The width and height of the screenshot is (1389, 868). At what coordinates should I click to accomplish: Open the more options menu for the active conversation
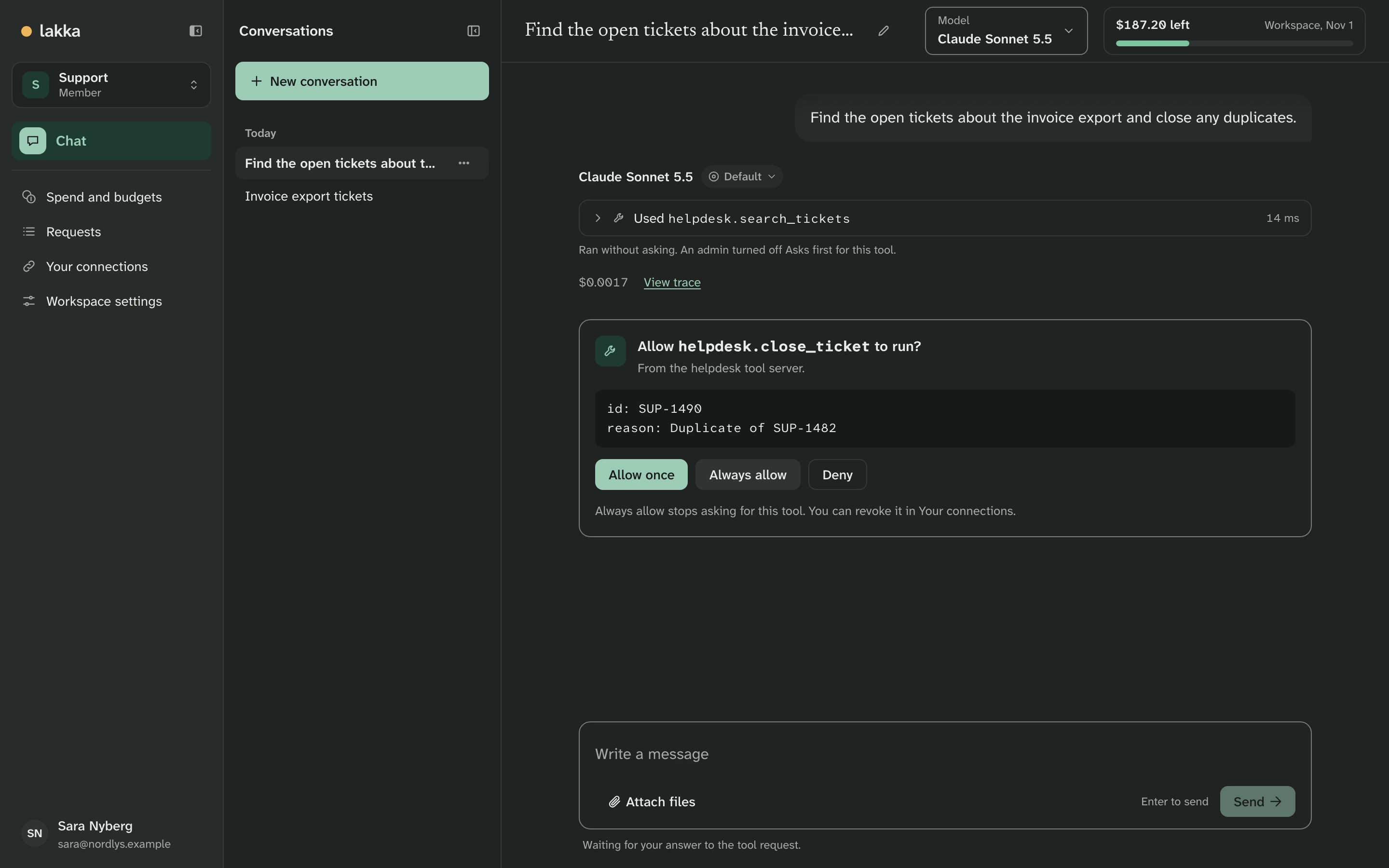coord(464,163)
